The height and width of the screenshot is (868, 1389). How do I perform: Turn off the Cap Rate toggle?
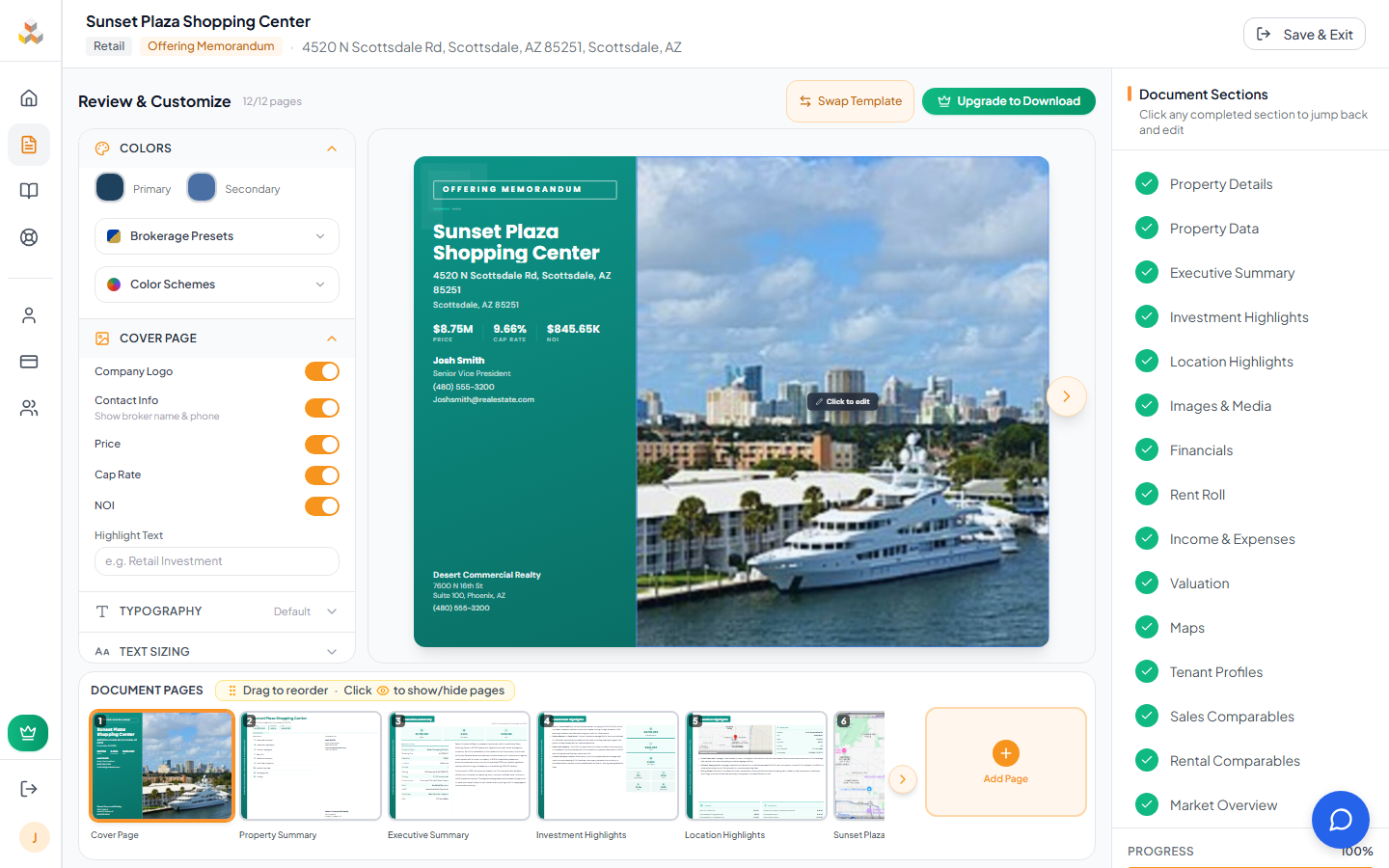tap(321, 475)
